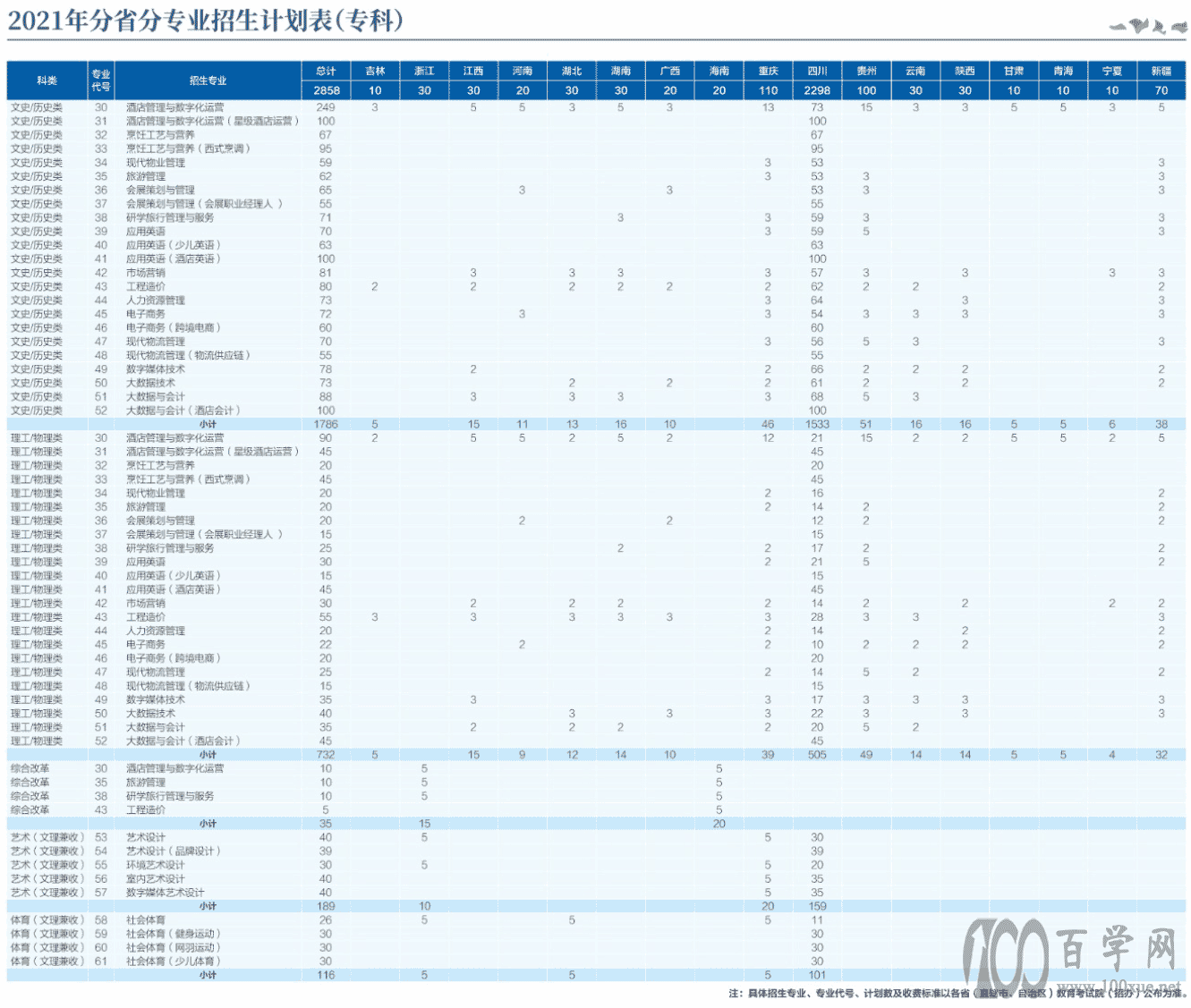Click the 综合改革 研学旅行管理与服务 major name
This screenshot has height=1008, width=1191.
pyautogui.click(x=170, y=796)
